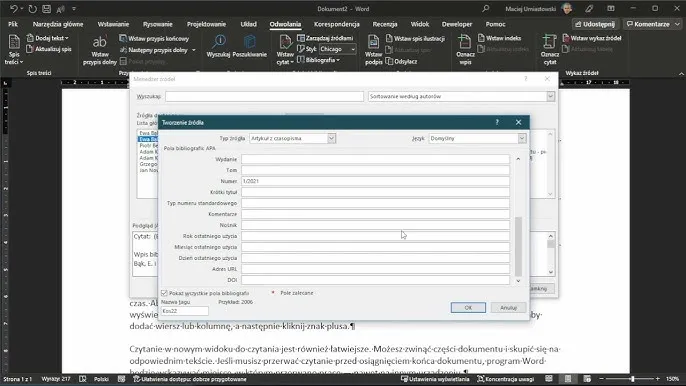Click the help question mark in Tworzenie źródła

click(x=497, y=122)
